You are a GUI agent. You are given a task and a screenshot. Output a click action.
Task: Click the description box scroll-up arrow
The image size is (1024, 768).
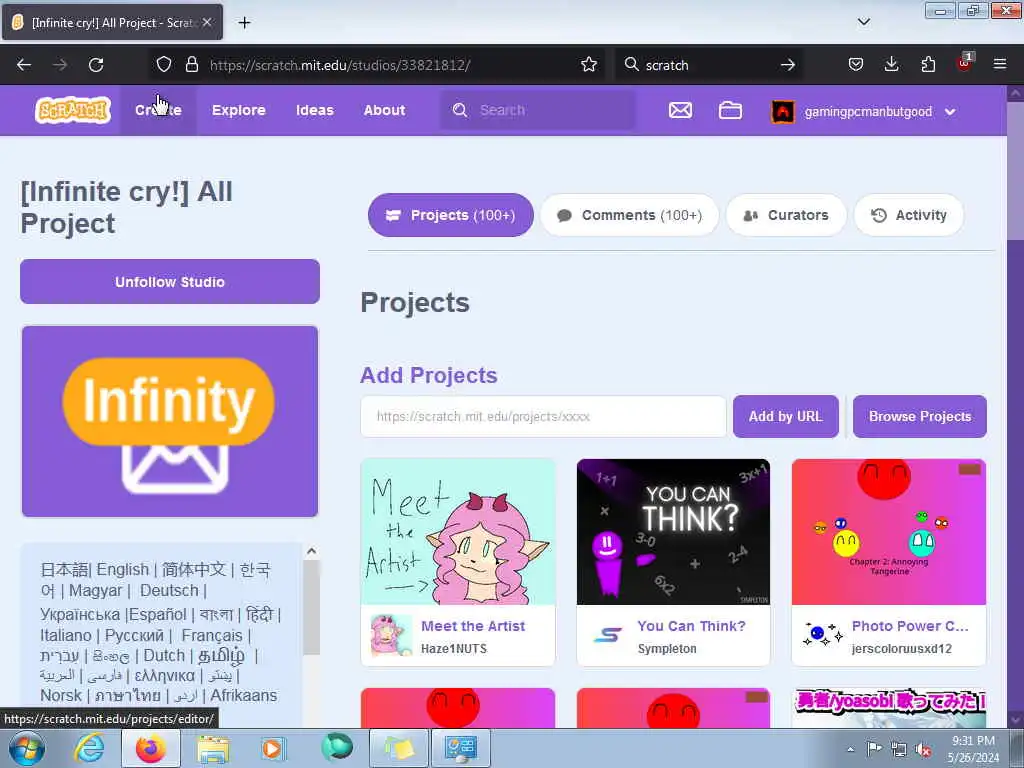[312, 551]
